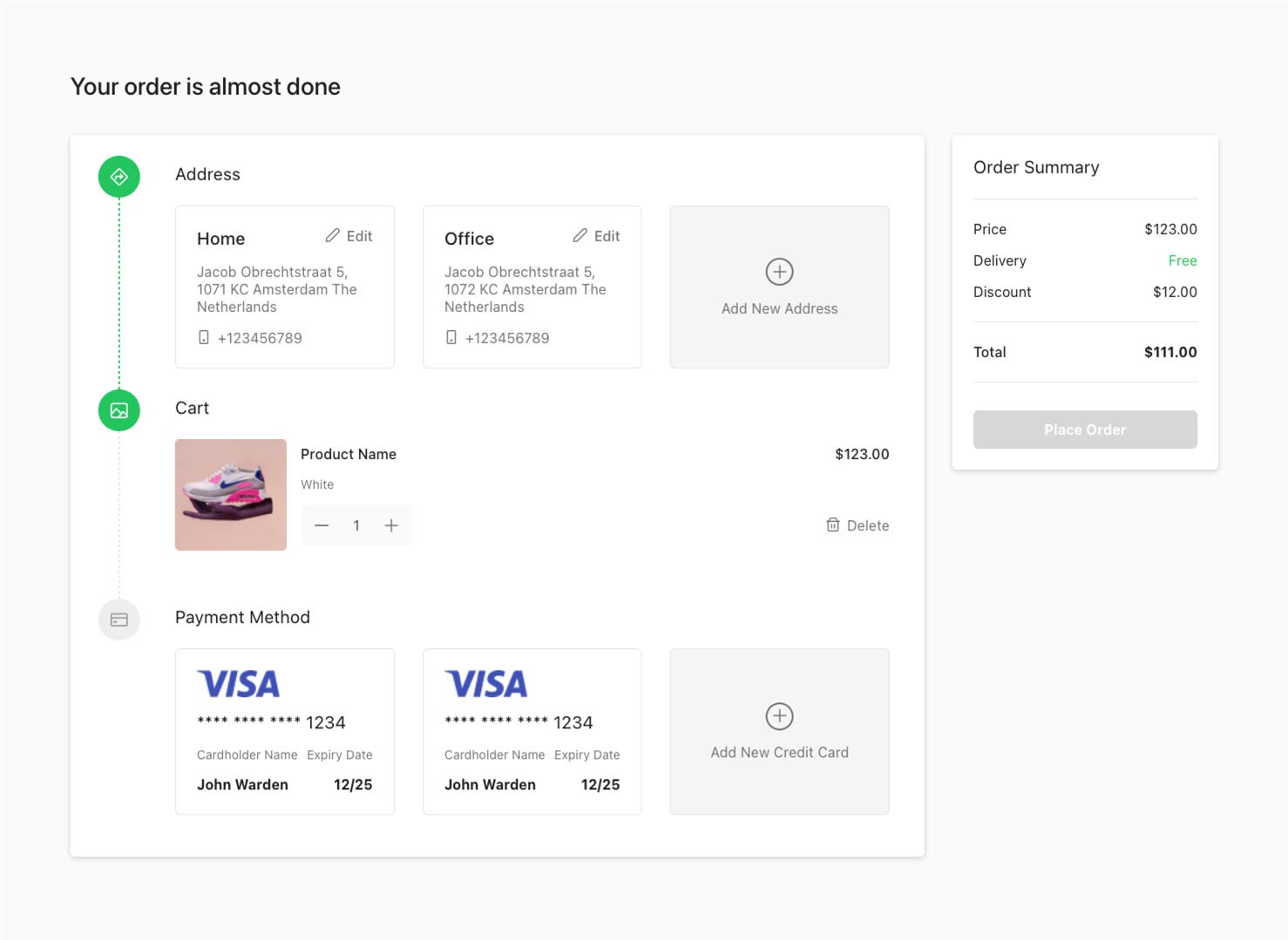Click second card's masked number ending 1234

tap(519, 722)
